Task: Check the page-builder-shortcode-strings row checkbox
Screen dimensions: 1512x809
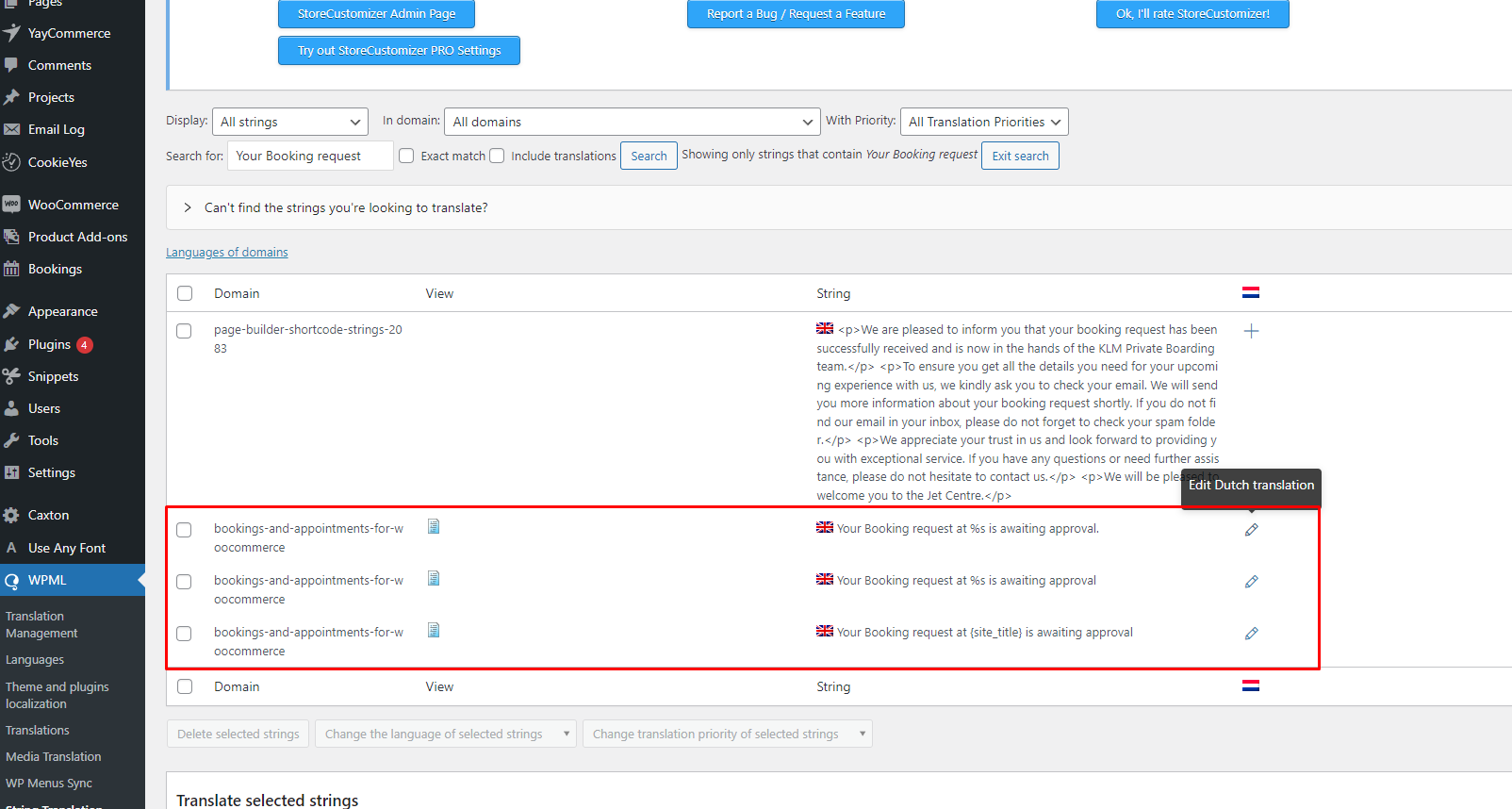Action: (184, 331)
